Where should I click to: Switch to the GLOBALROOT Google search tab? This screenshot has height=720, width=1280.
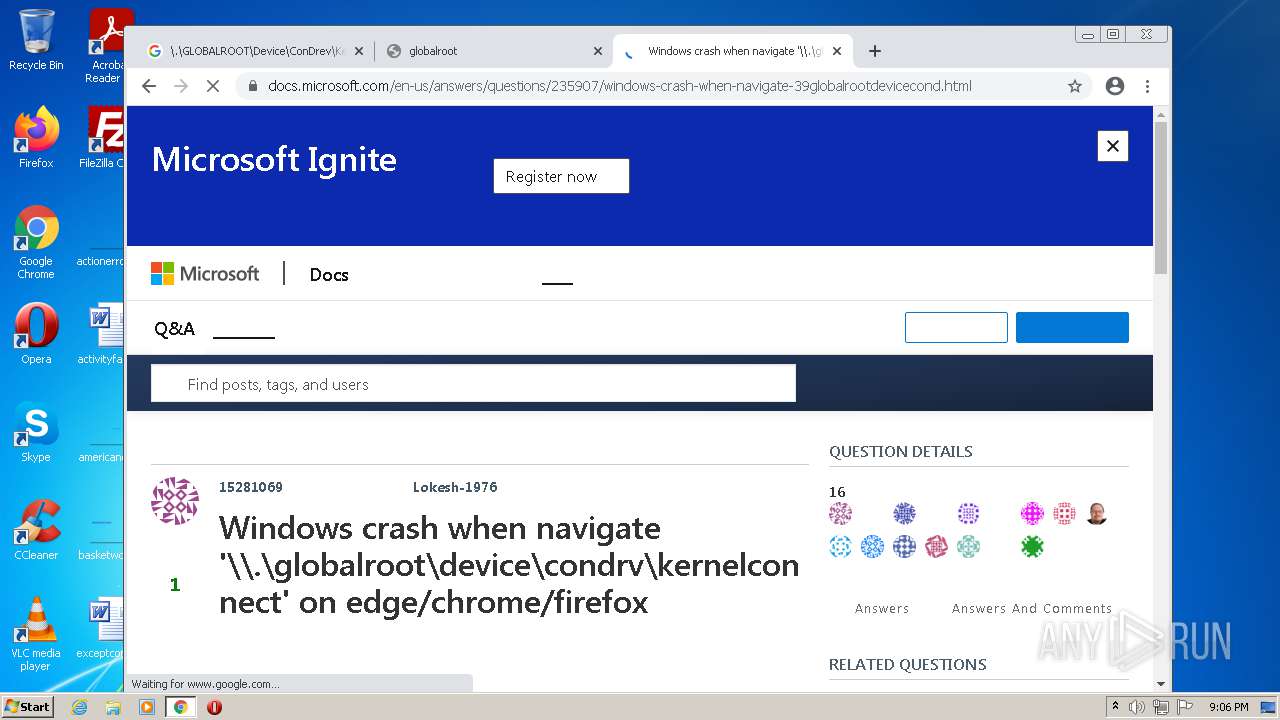[x=254, y=51]
